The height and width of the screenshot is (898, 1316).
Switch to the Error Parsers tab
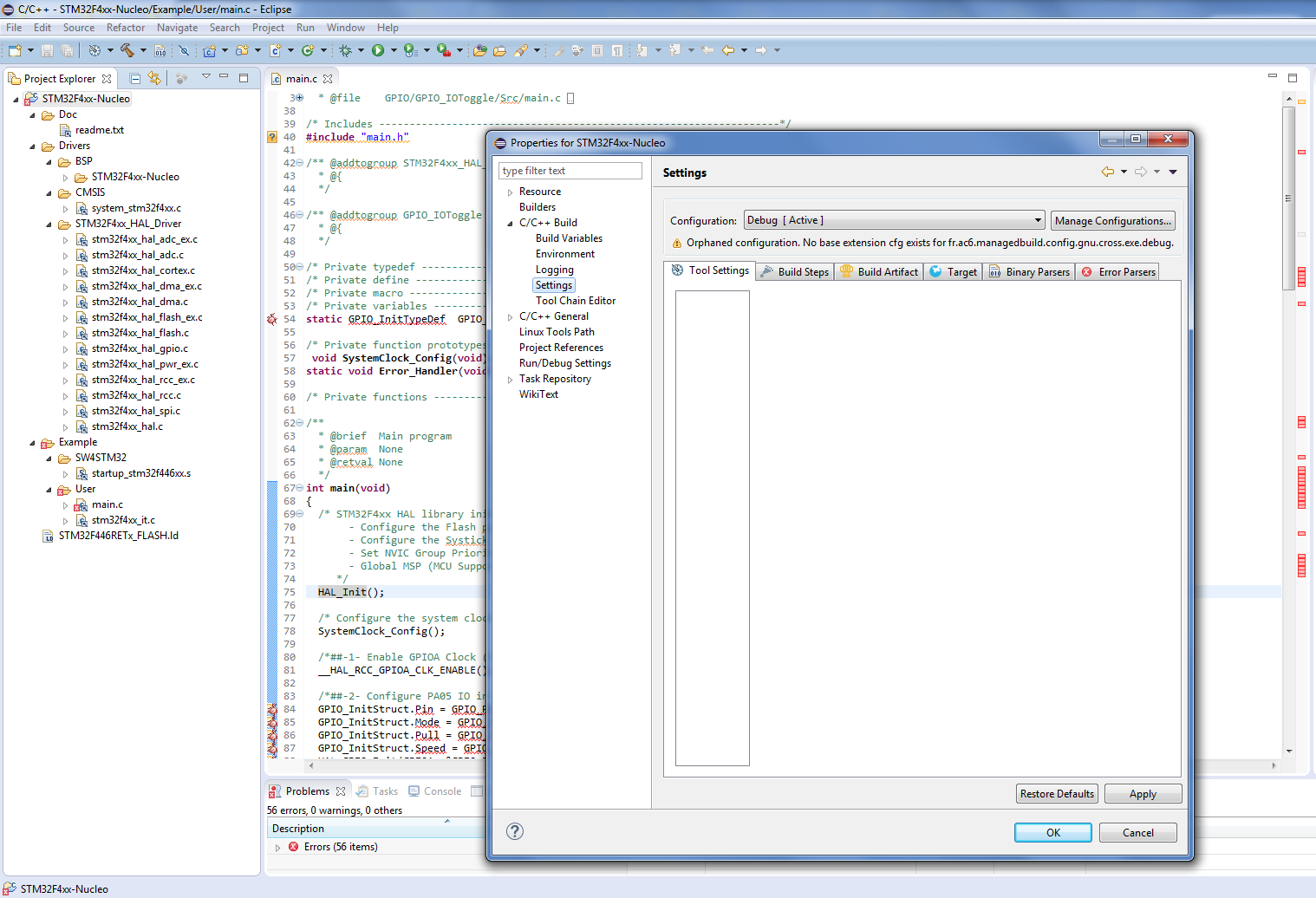(x=1117, y=272)
